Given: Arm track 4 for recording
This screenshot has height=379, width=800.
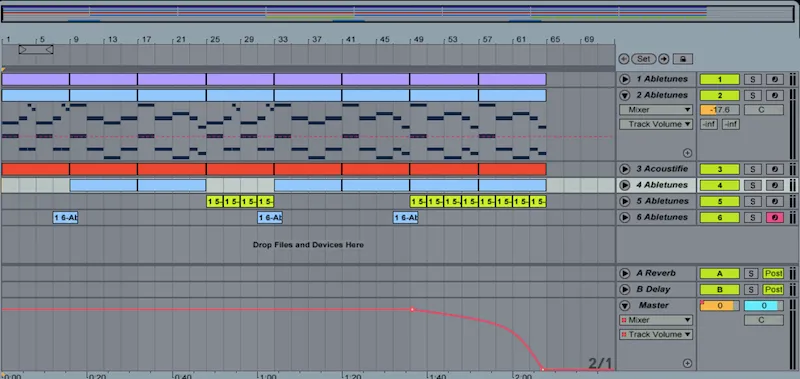Looking at the screenshot, I should [774, 186].
